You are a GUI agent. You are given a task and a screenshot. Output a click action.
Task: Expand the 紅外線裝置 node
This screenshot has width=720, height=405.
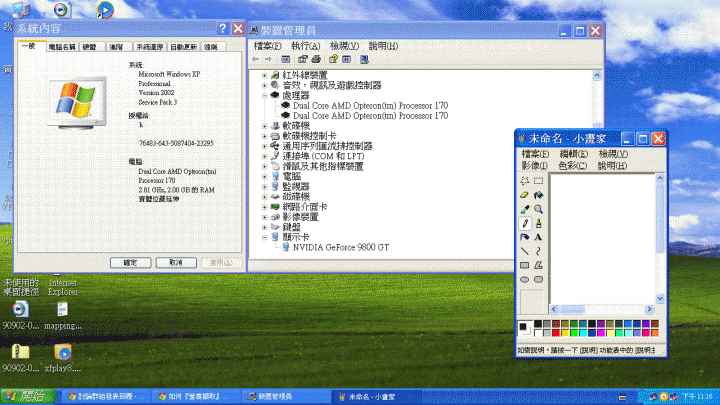pos(264,75)
